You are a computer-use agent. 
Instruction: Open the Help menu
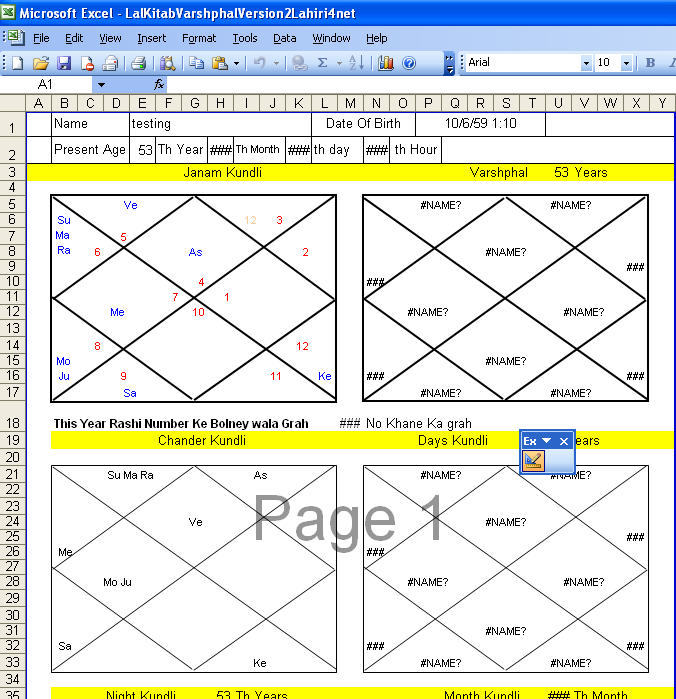point(377,38)
